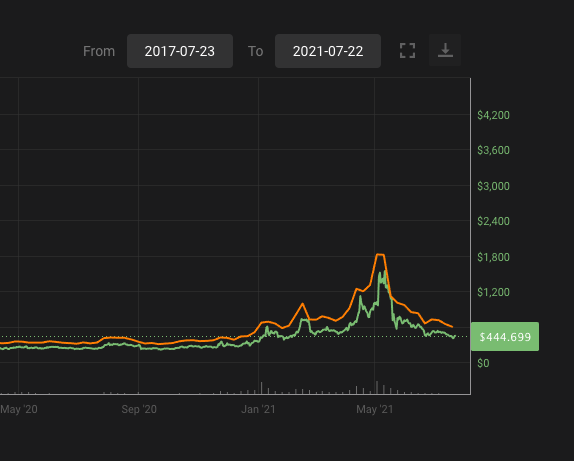Click the $1,200 axis label
This screenshot has width=574, height=461.
[x=493, y=292]
